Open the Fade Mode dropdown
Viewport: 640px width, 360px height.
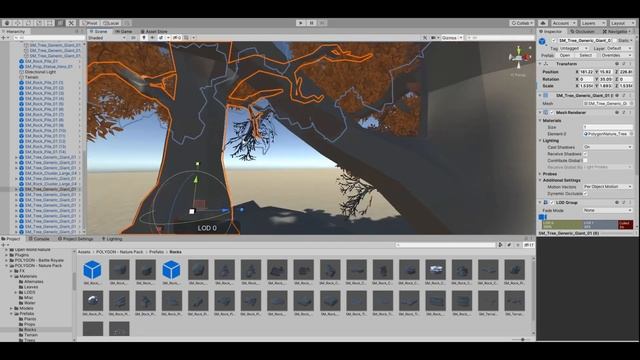click(607, 210)
